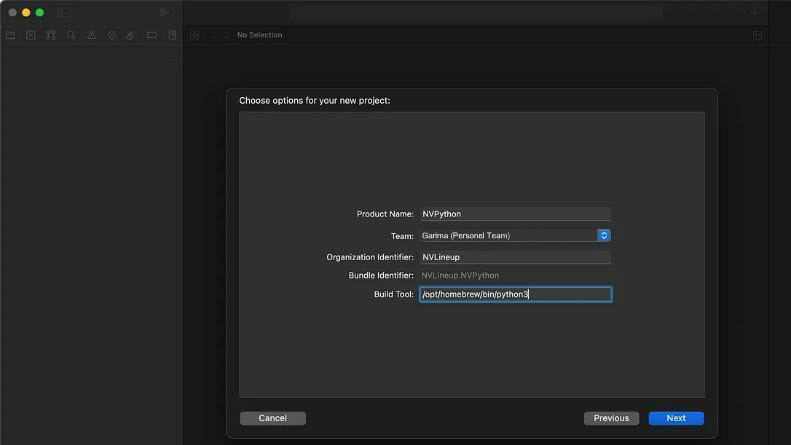Image resolution: width=791 pixels, height=445 pixels.
Task: Open the Source Control navigator
Action: 30,35
